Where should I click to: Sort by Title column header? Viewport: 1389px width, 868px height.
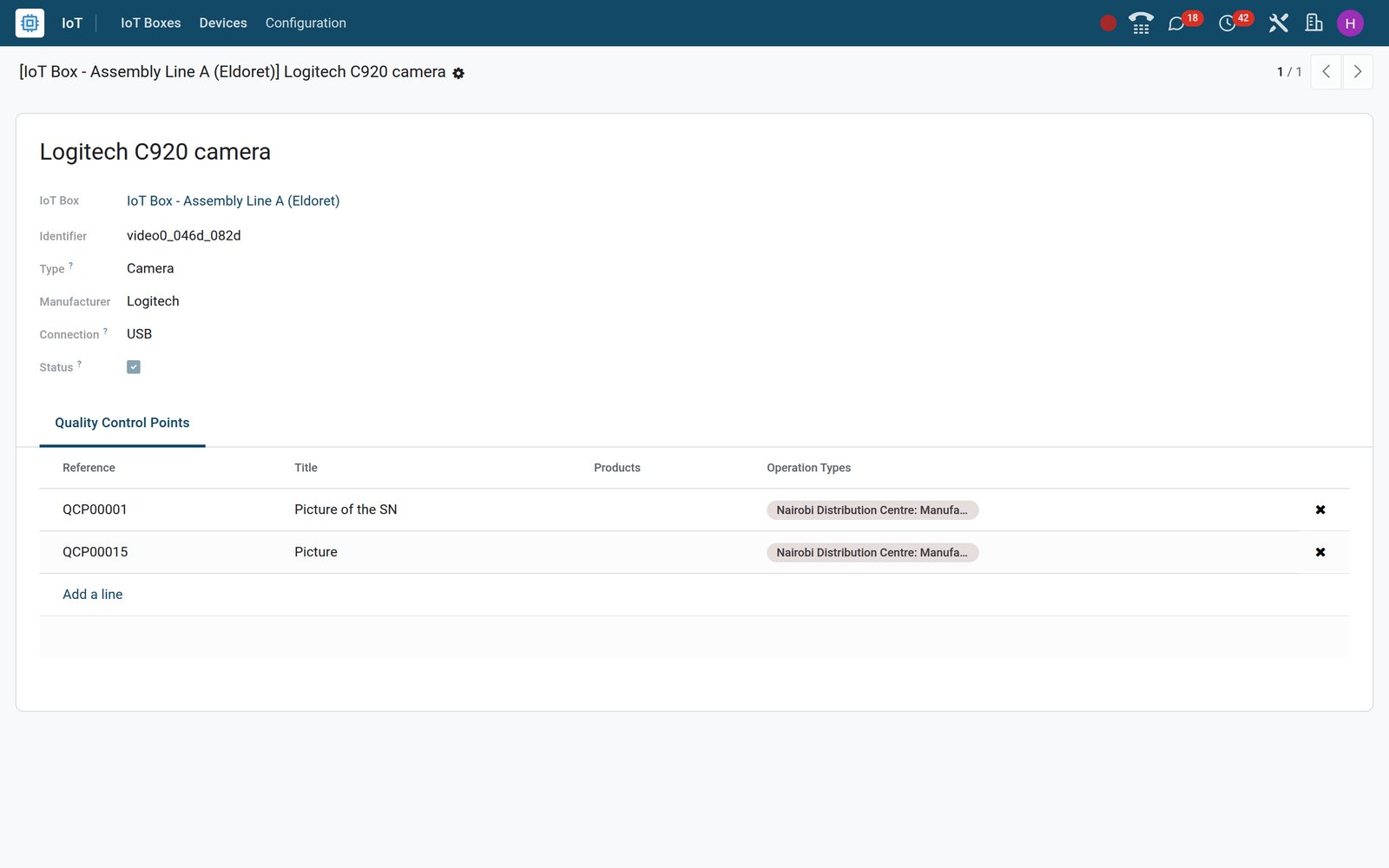(306, 468)
